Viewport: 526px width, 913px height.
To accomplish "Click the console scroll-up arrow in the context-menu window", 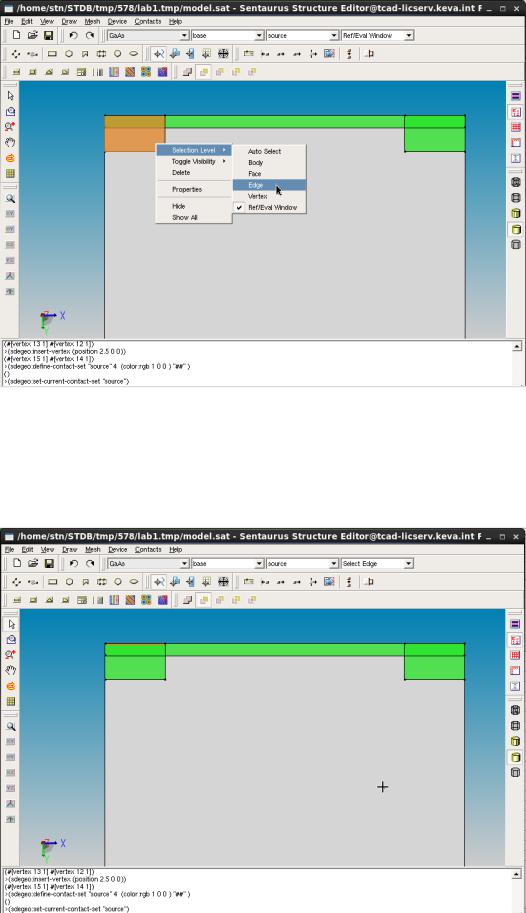I will point(517,346).
